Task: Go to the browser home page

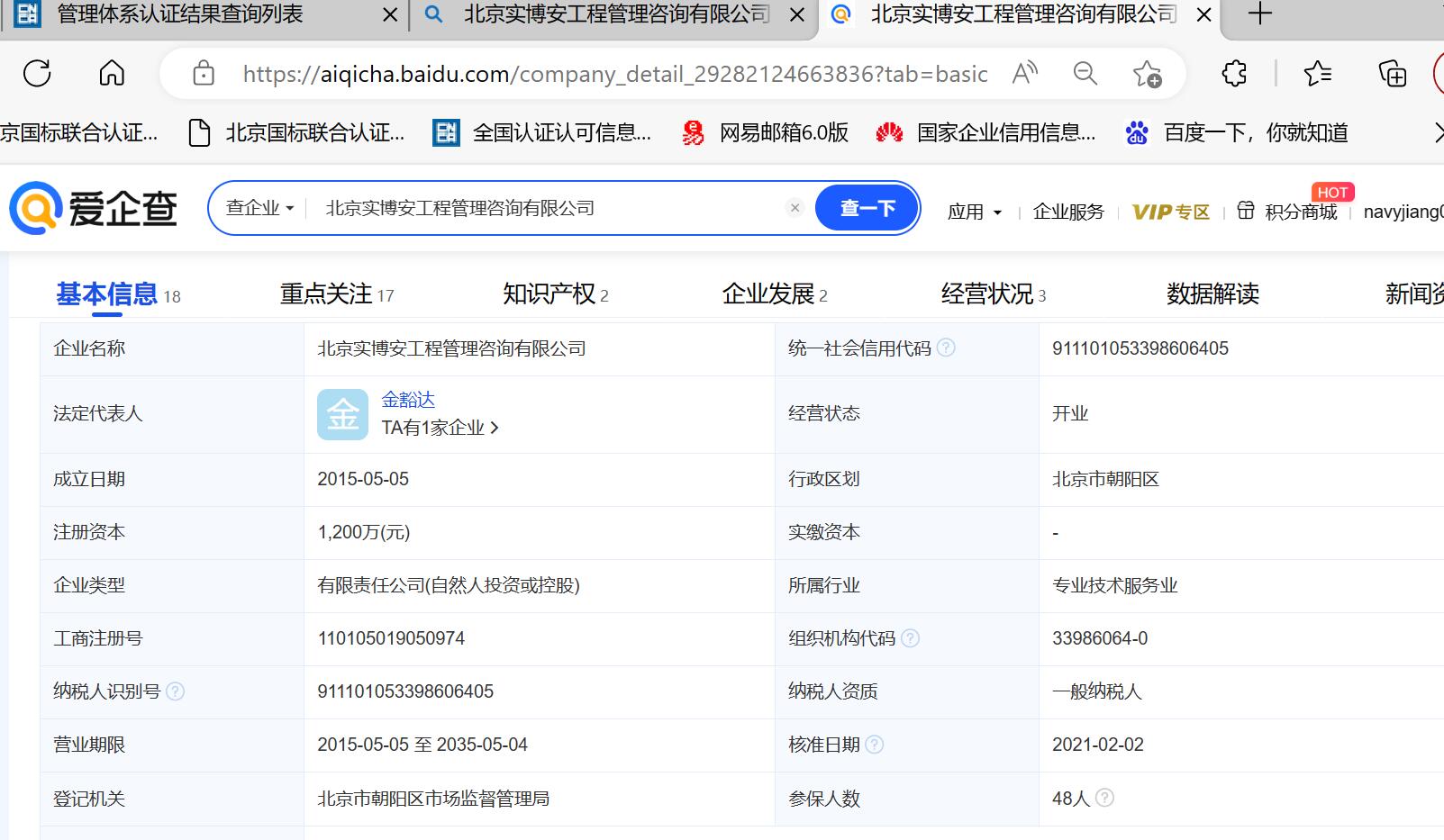Action: 112,73
